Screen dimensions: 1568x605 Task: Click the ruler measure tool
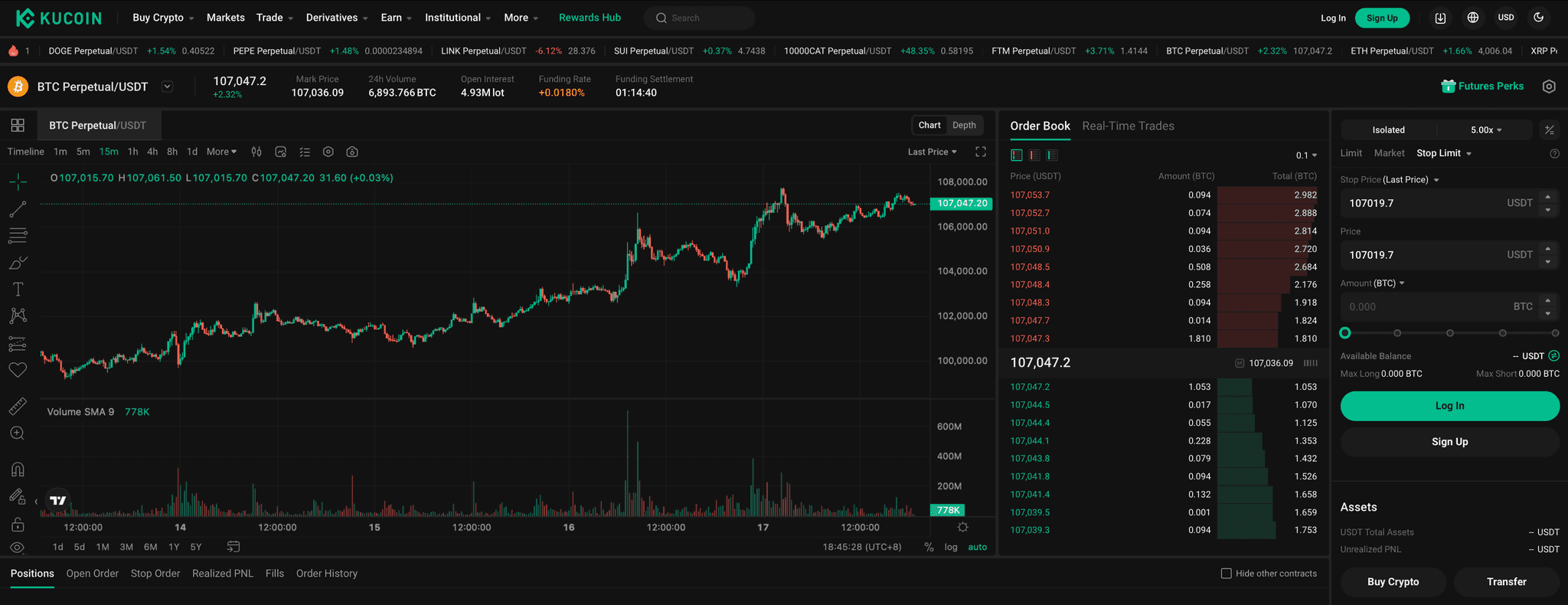click(x=18, y=406)
